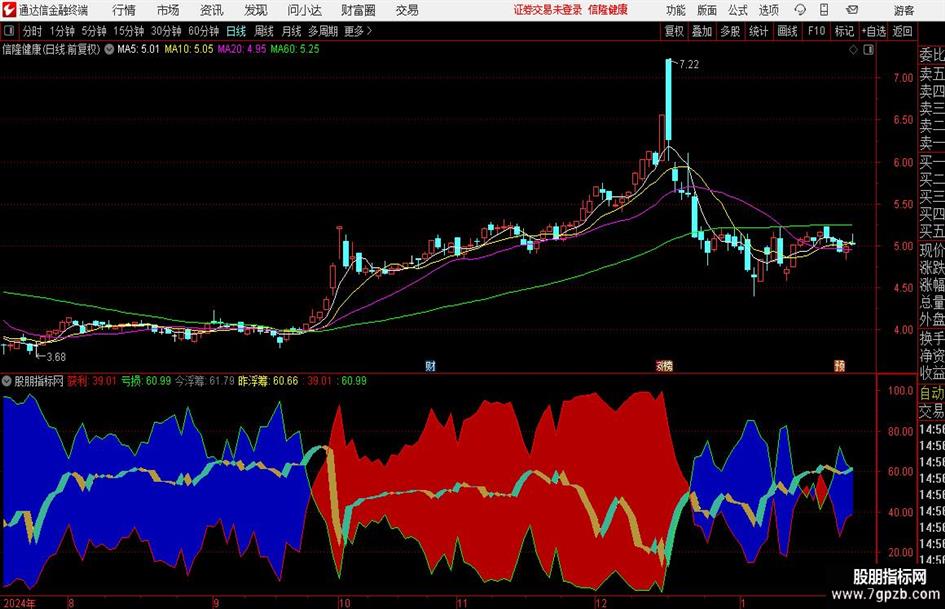The image size is (945, 609).
Task: Add stock with the +自选 button
Action: 873,31
